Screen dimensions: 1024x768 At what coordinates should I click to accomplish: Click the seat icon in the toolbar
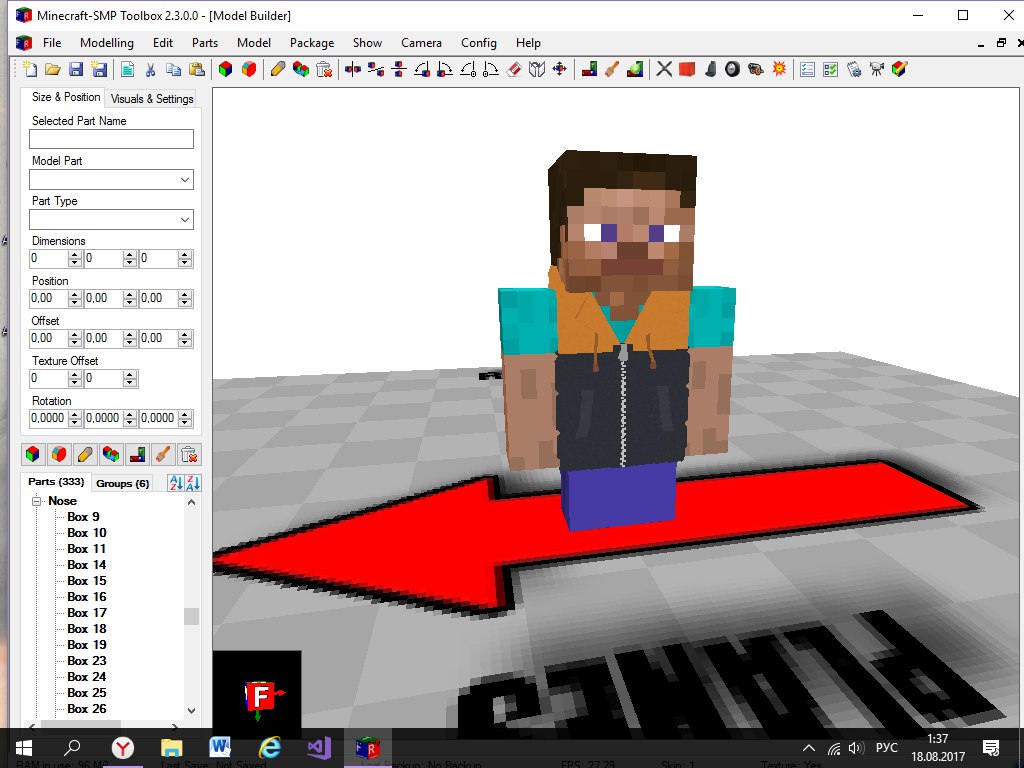[x=711, y=69]
